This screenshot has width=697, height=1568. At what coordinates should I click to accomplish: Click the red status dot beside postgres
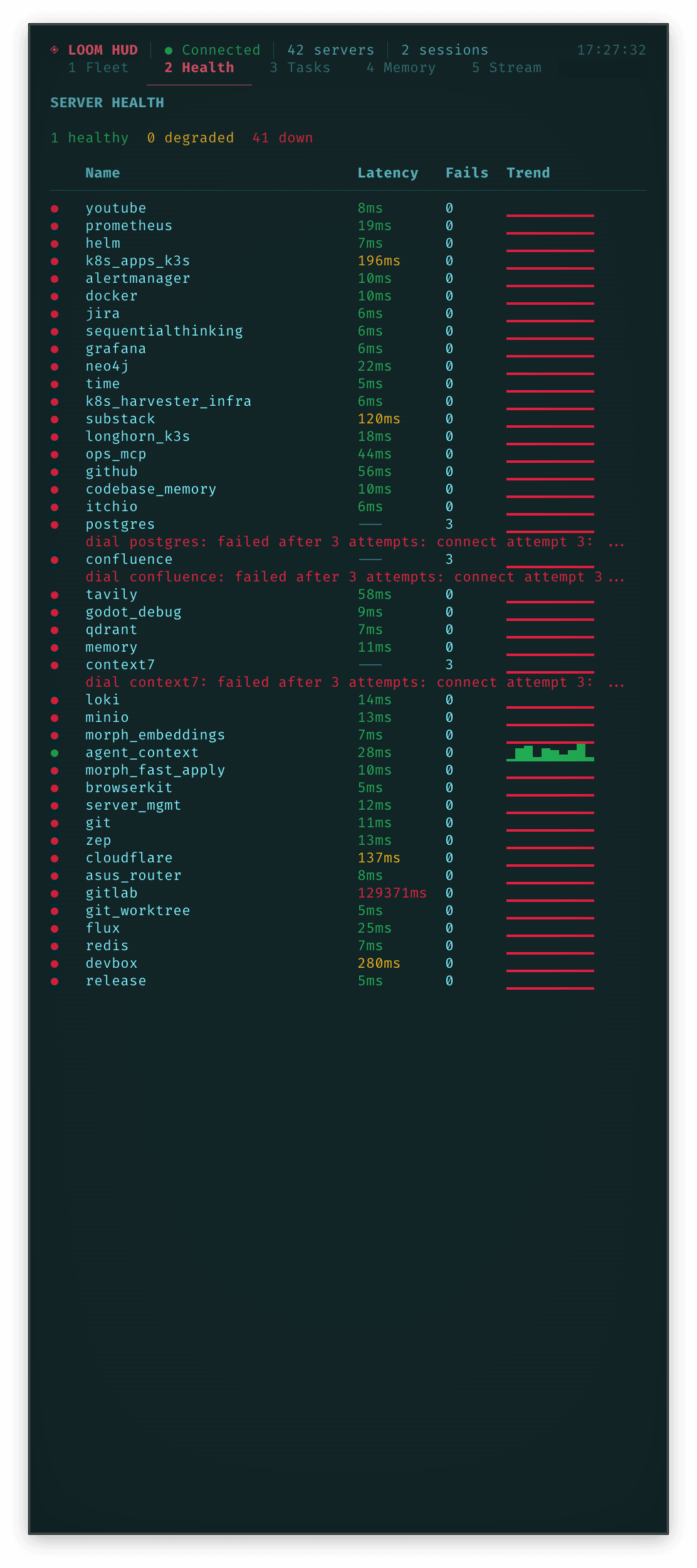(56, 524)
